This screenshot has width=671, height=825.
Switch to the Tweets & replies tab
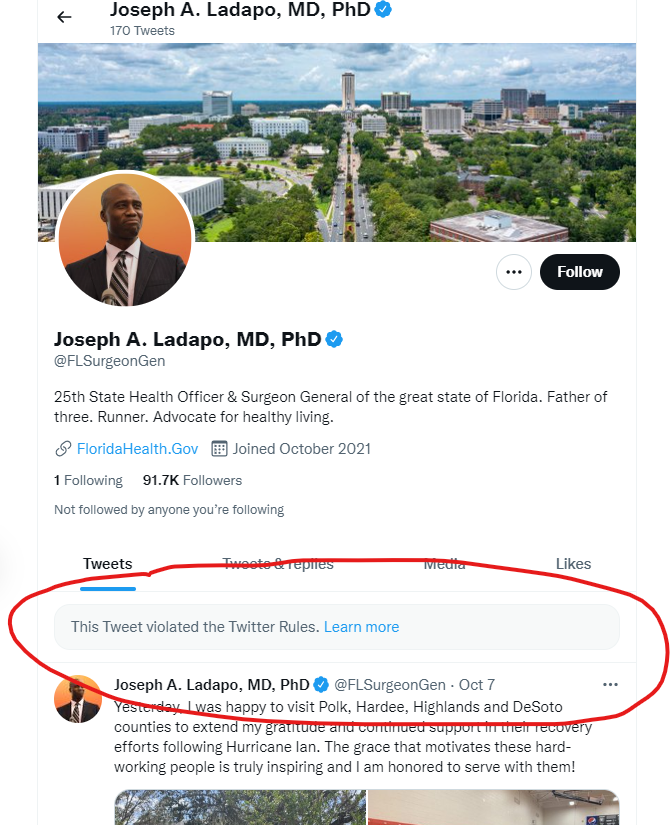[278, 564]
